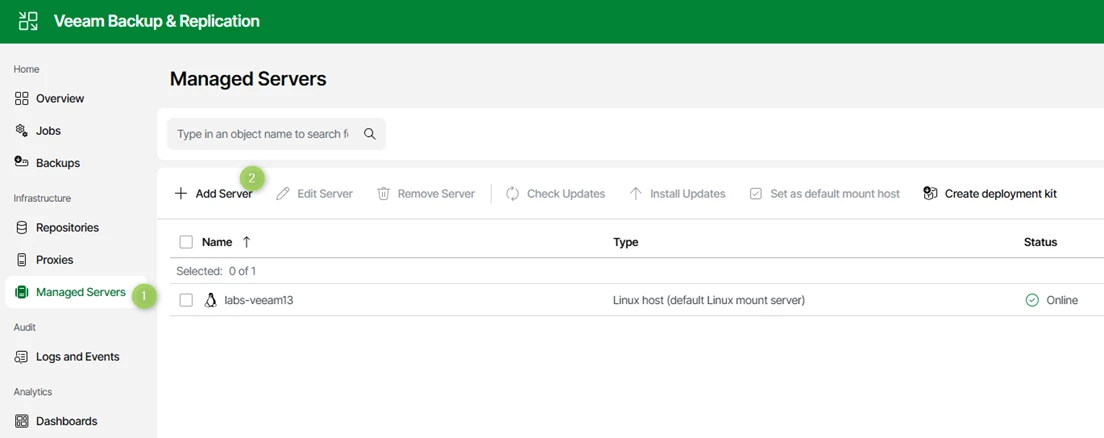Image resolution: width=1104 pixels, height=438 pixels.
Task: Click the Managed Servers sidebar icon
Action: [21, 292]
